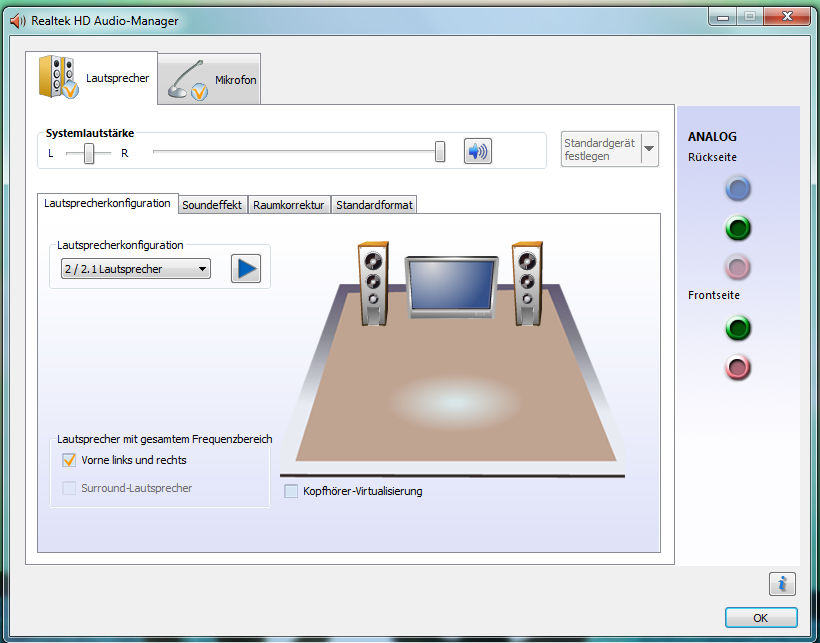Click the L/R balance slider handle
The image size is (820, 643).
click(89, 153)
